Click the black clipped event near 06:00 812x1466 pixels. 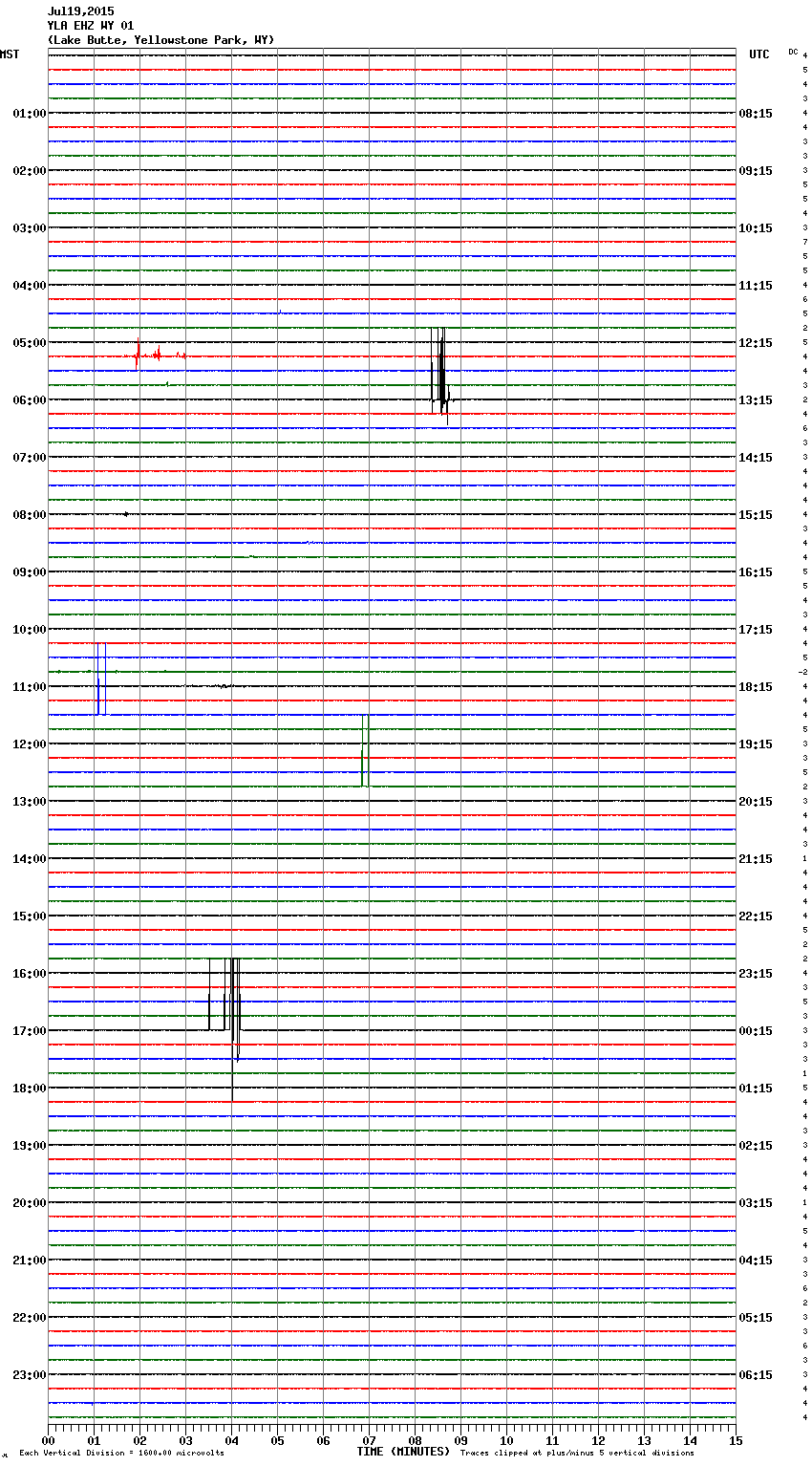click(x=440, y=376)
